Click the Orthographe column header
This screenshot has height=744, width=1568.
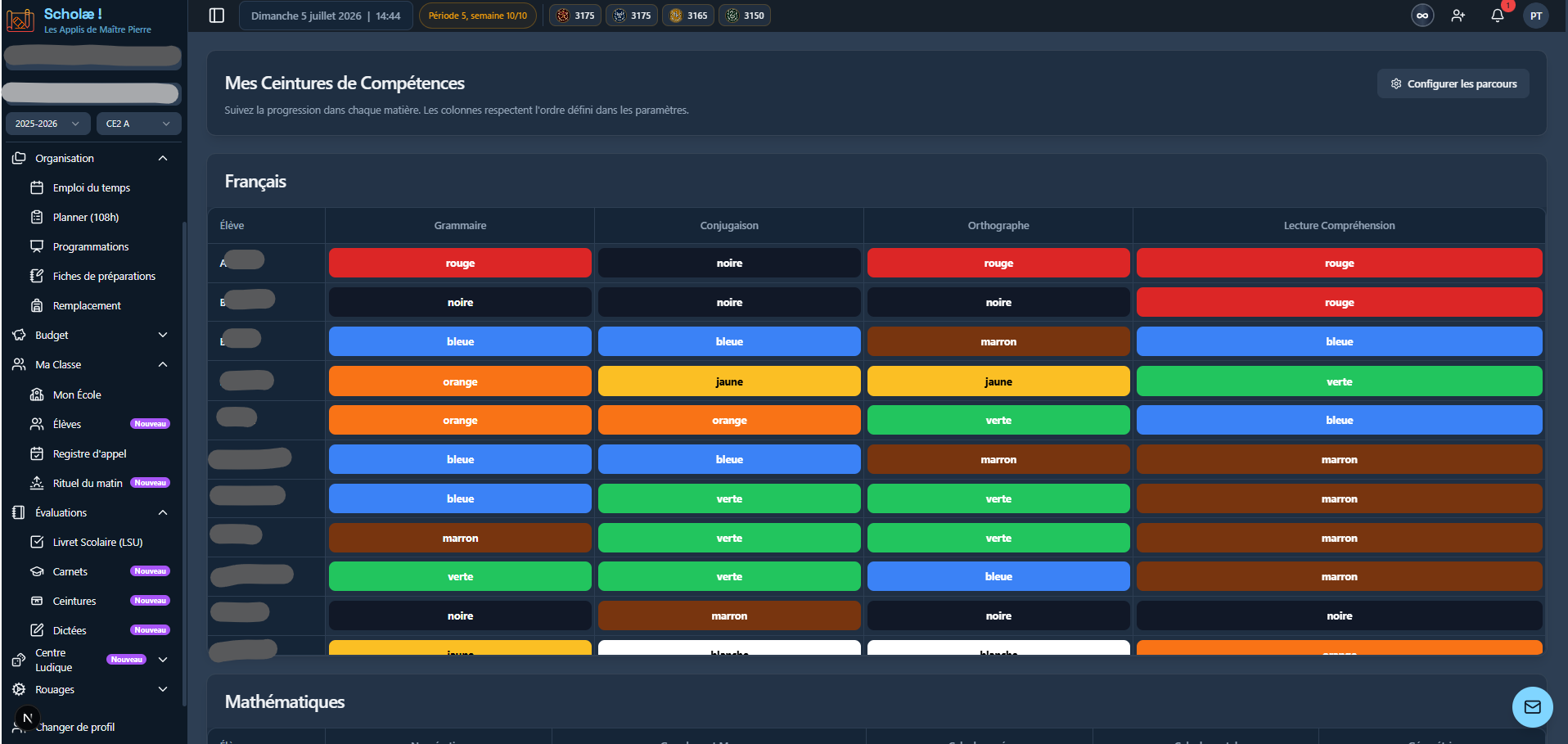click(998, 225)
